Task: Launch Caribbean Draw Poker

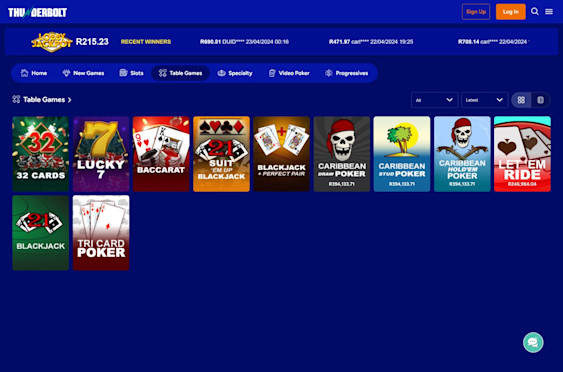Action: point(341,154)
